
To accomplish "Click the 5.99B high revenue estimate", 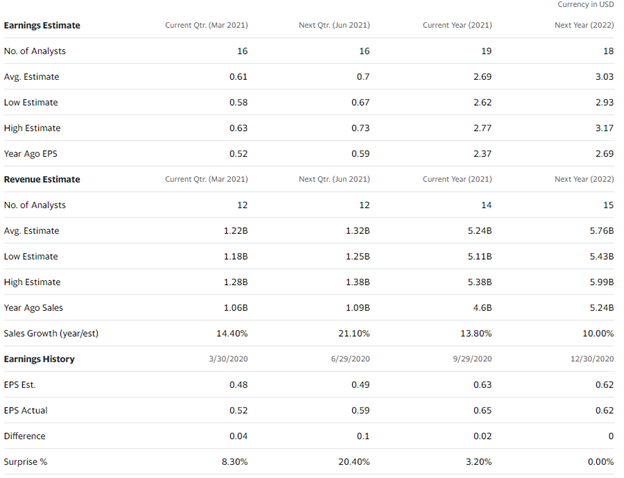I will point(601,282).
